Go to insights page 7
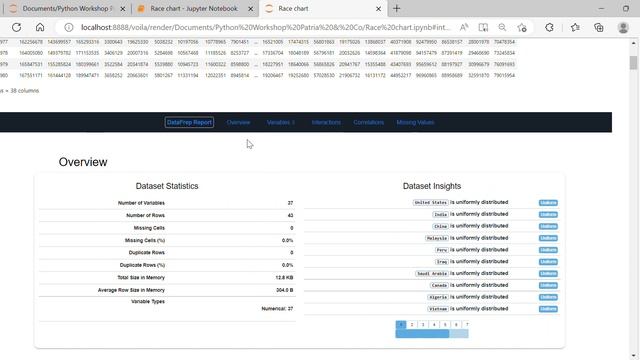The image size is (640, 360). click(467, 324)
